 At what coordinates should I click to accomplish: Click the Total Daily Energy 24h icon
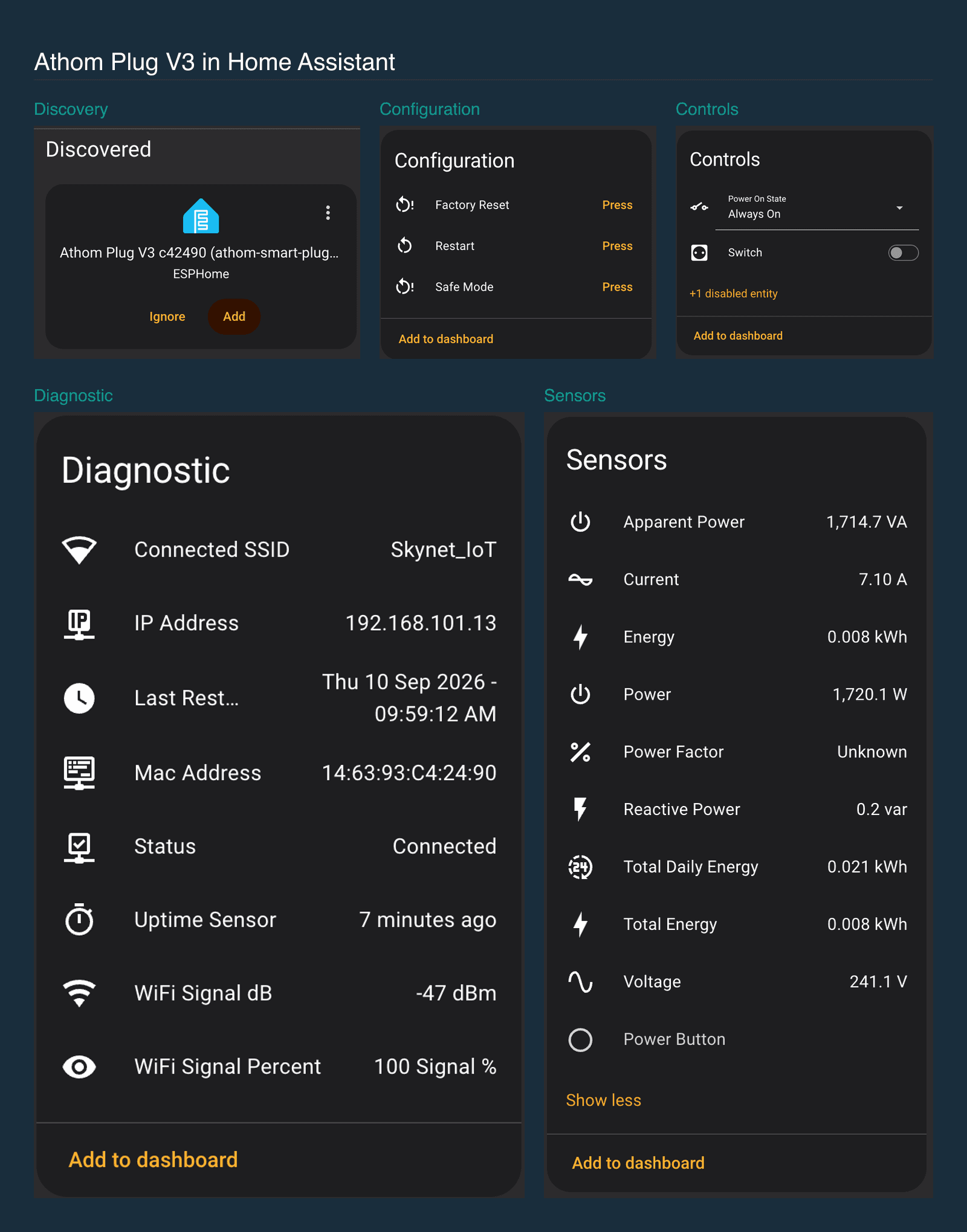(580, 867)
